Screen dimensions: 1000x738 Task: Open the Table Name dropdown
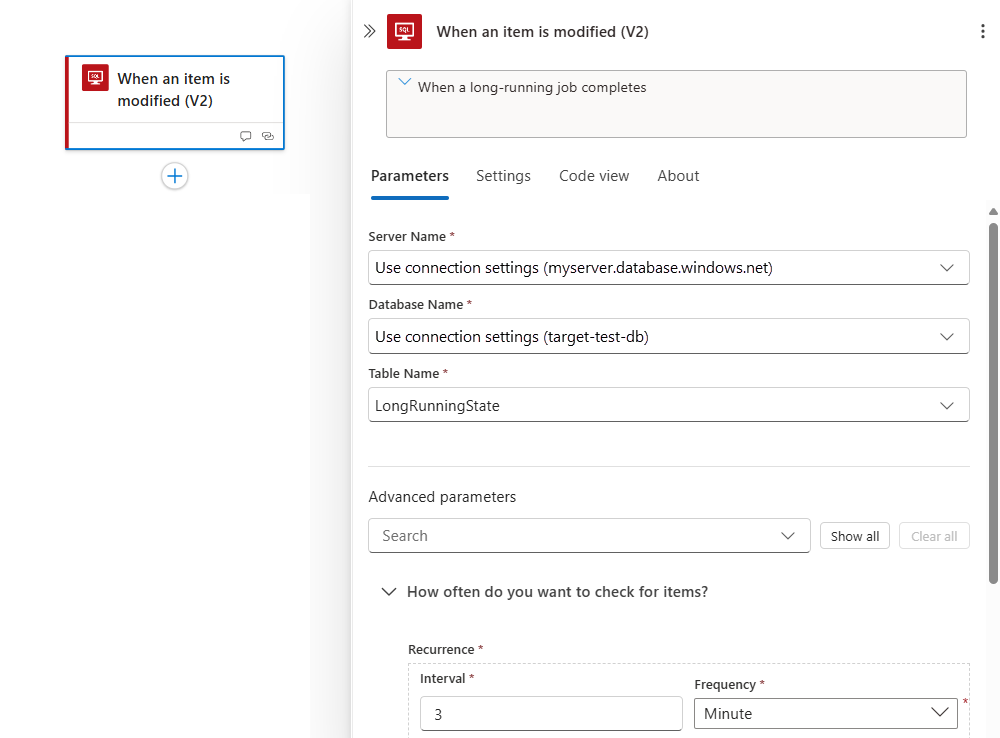(x=946, y=404)
